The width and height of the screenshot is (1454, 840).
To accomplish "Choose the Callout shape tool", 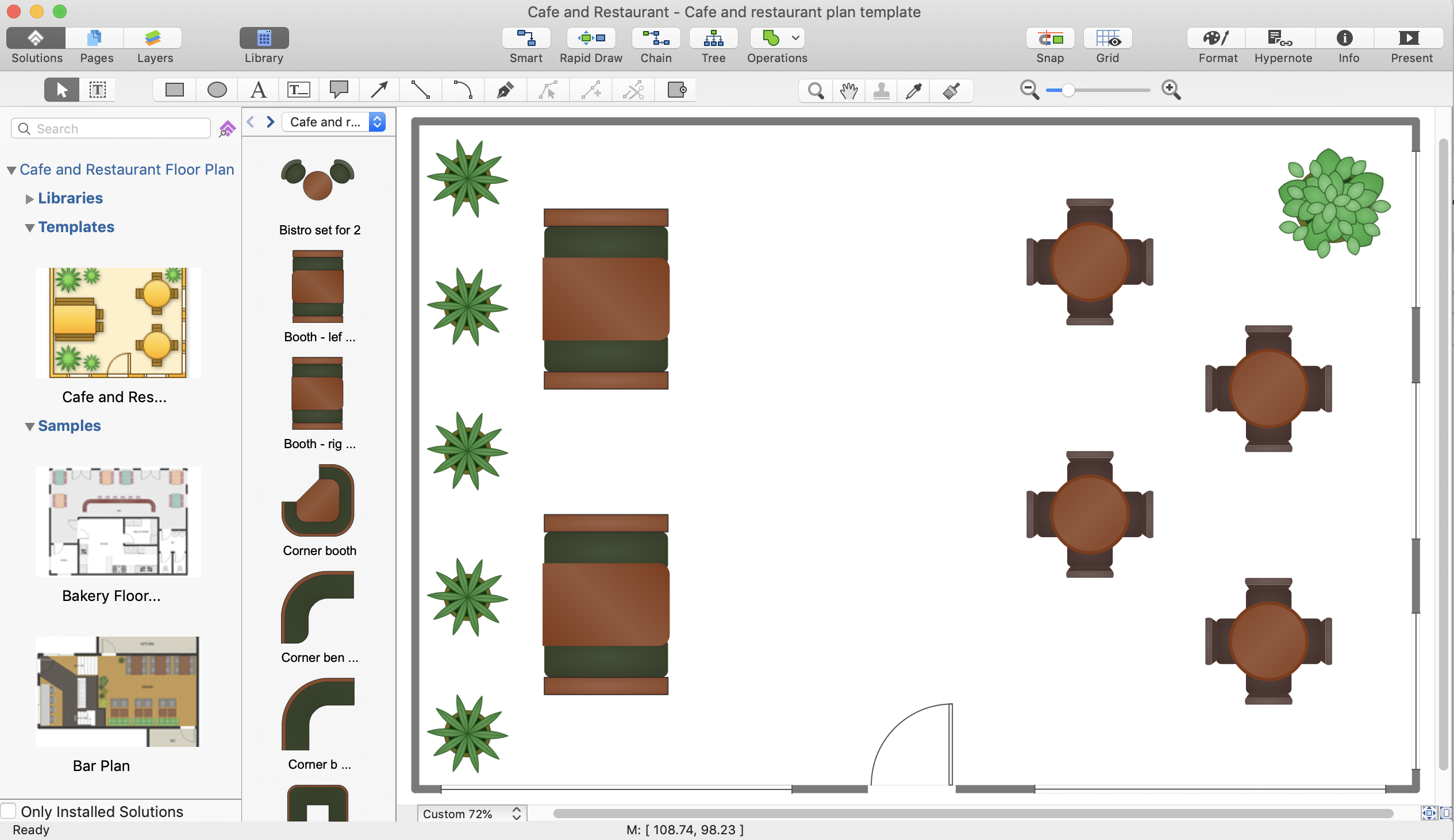I will coord(339,90).
